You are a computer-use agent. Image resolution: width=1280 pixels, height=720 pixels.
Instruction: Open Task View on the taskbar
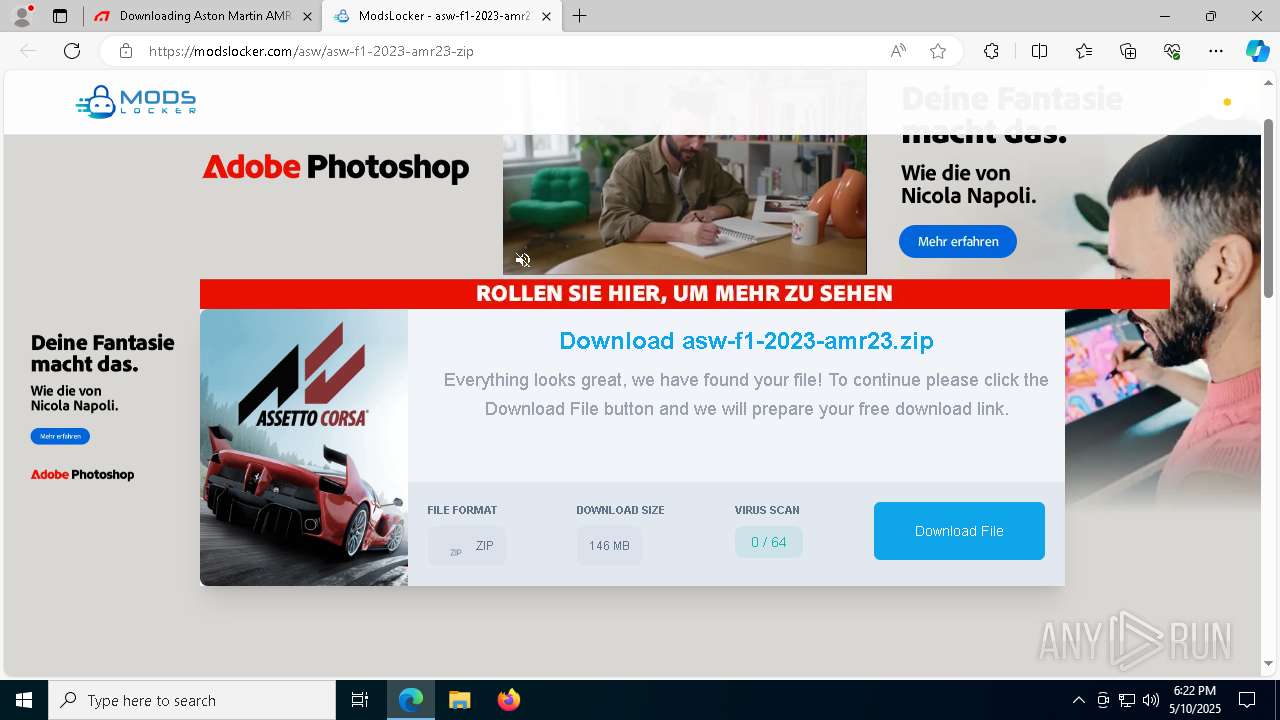pos(360,700)
